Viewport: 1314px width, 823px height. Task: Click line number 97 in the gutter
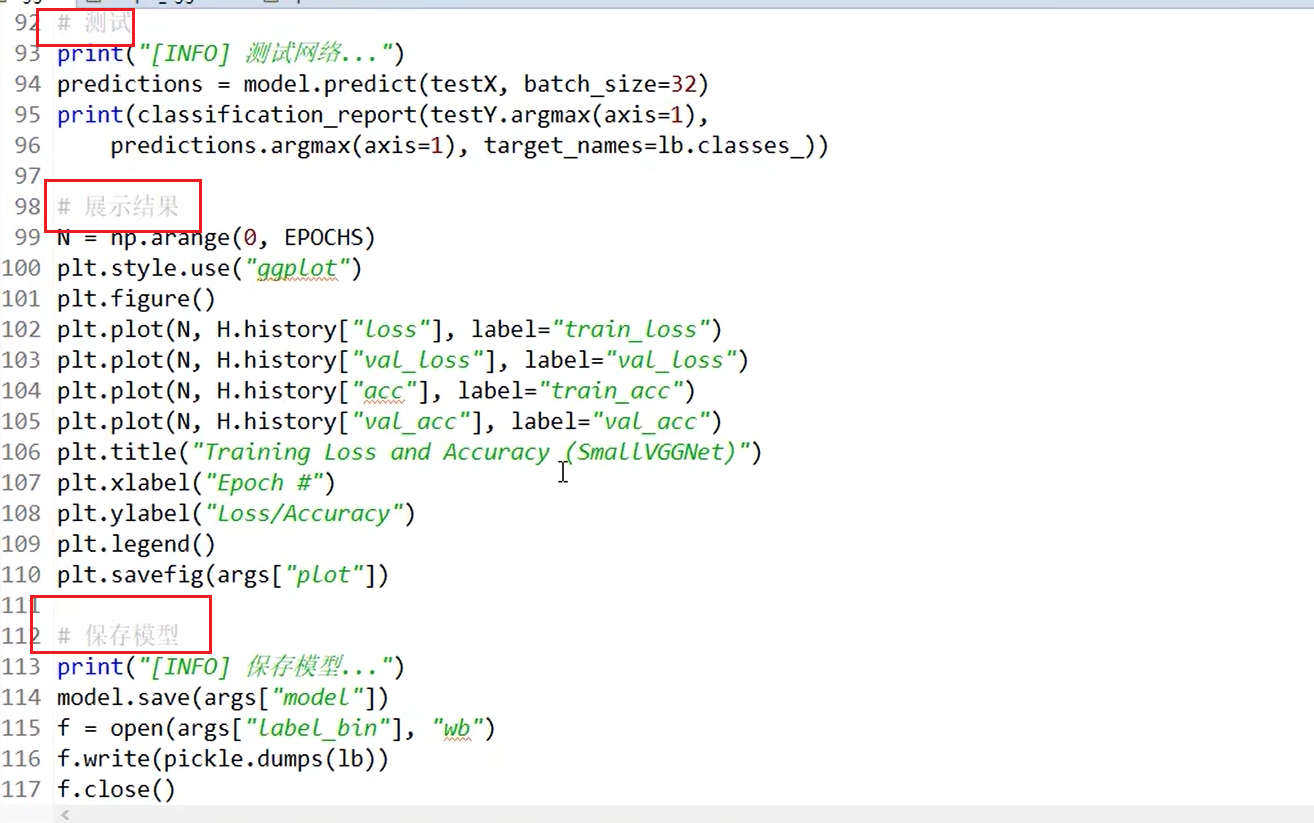(x=27, y=176)
